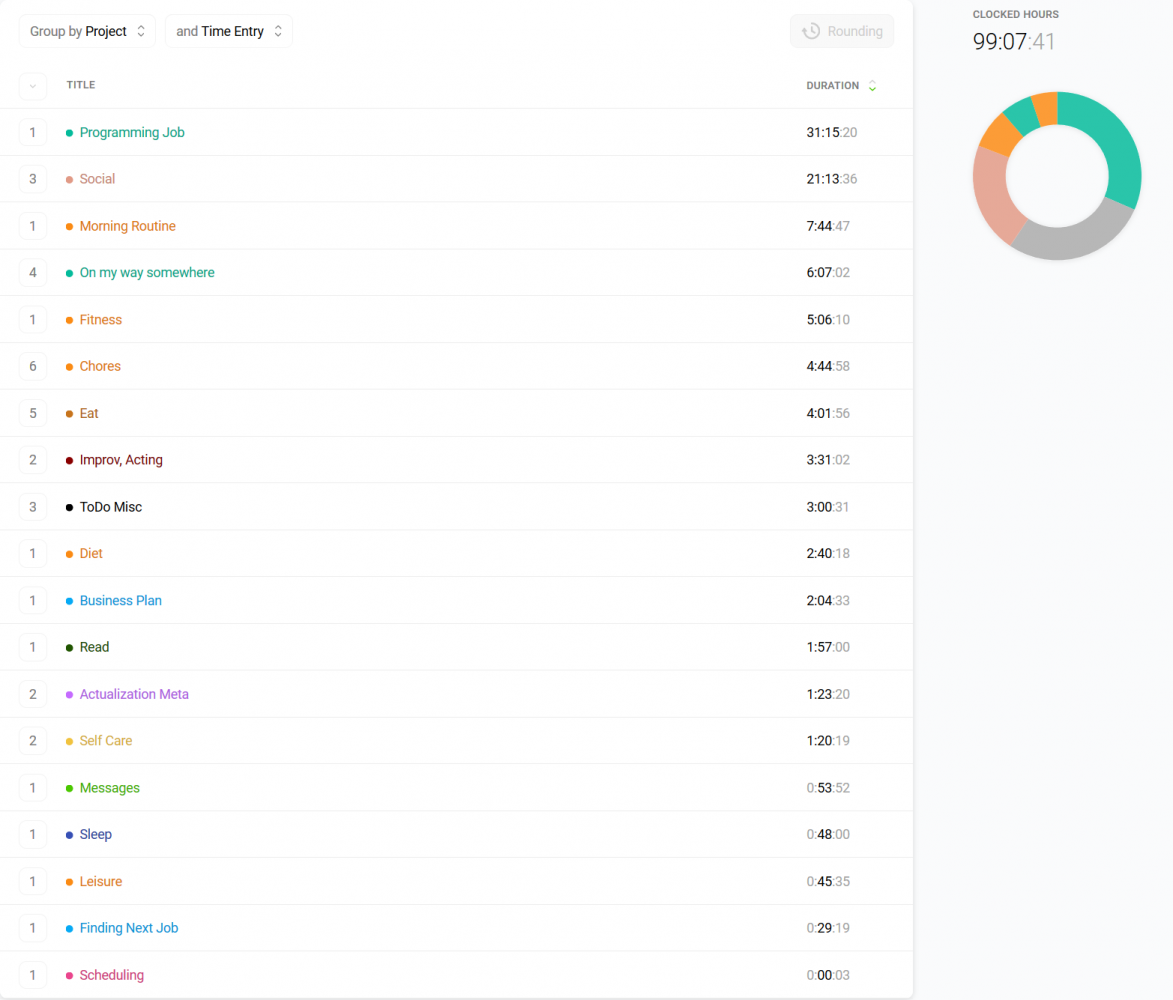The width and height of the screenshot is (1173, 1000).
Task: Click the teal dot beside Programming Job
Action: 69,133
